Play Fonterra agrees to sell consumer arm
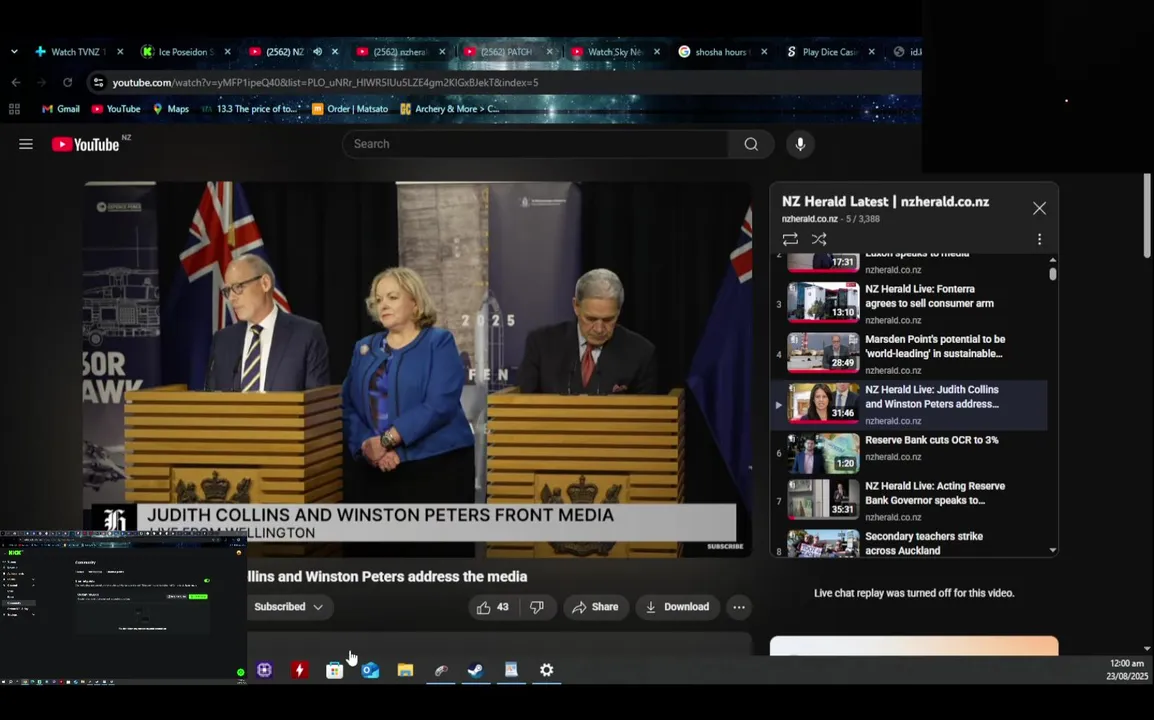 823,302
